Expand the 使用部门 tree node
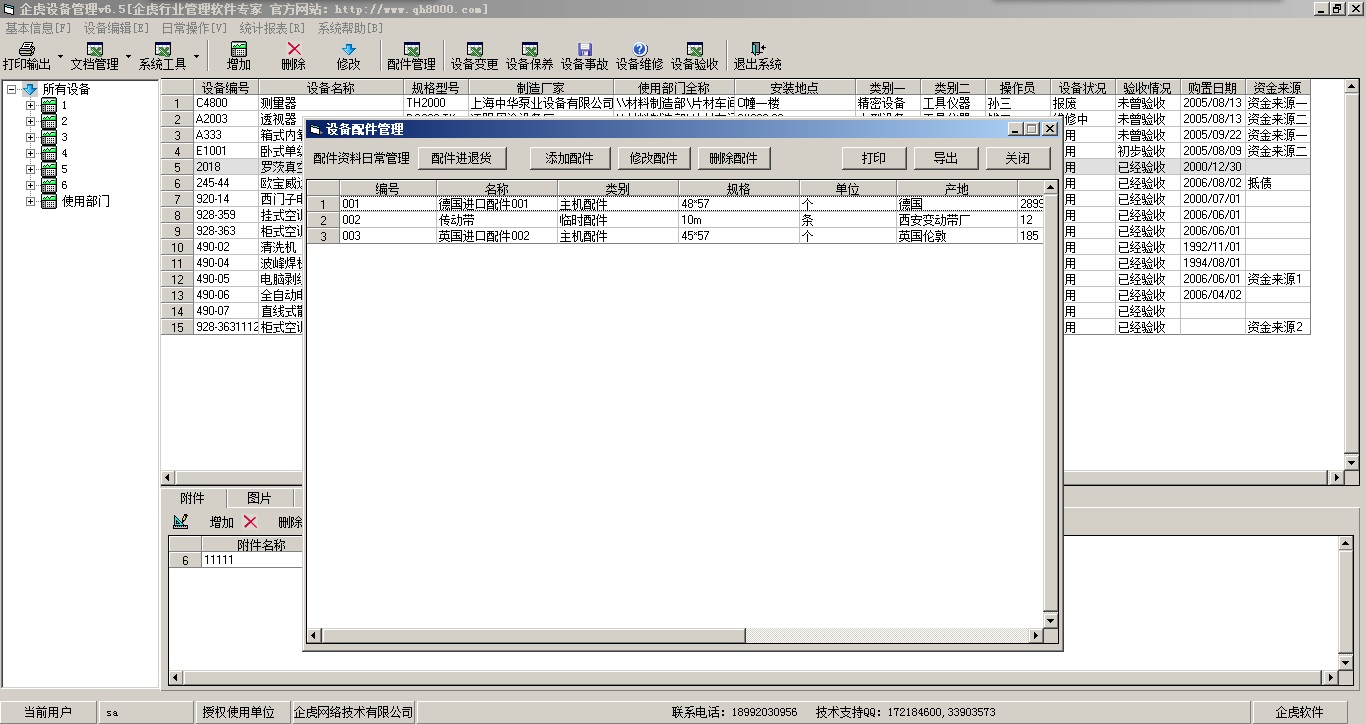This screenshot has width=1366, height=724. (30, 201)
